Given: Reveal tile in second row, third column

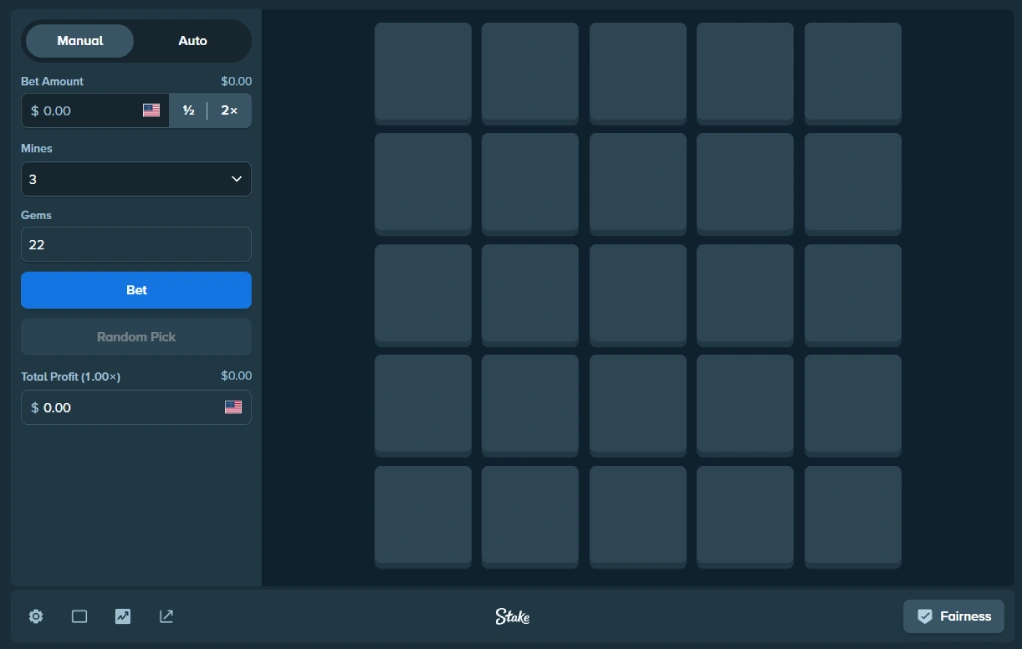Looking at the screenshot, I should (x=638, y=184).
